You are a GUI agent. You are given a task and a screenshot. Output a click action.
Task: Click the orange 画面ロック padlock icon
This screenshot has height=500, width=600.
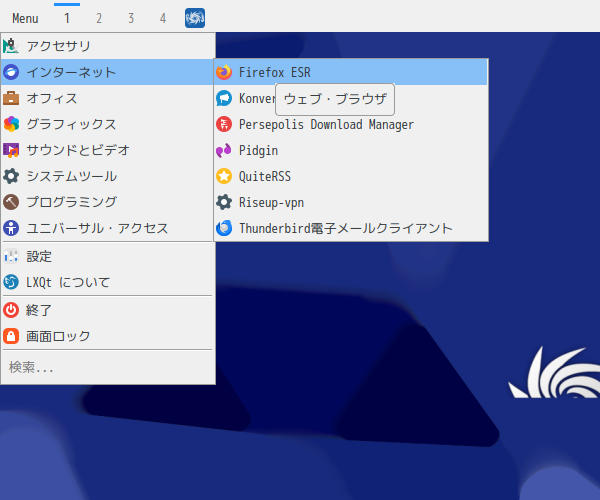(x=11, y=336)
